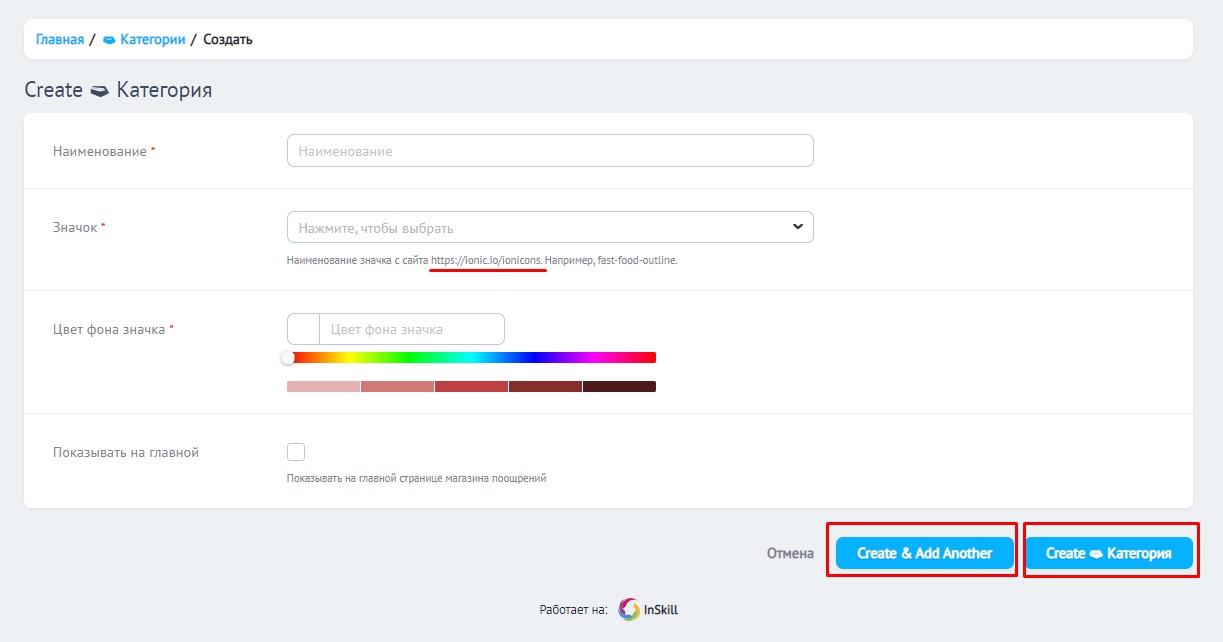Pick cyan on the rainbow hue bar
Image resolution: width=1223 pixels, height=642 pixels.
[471, 357]
